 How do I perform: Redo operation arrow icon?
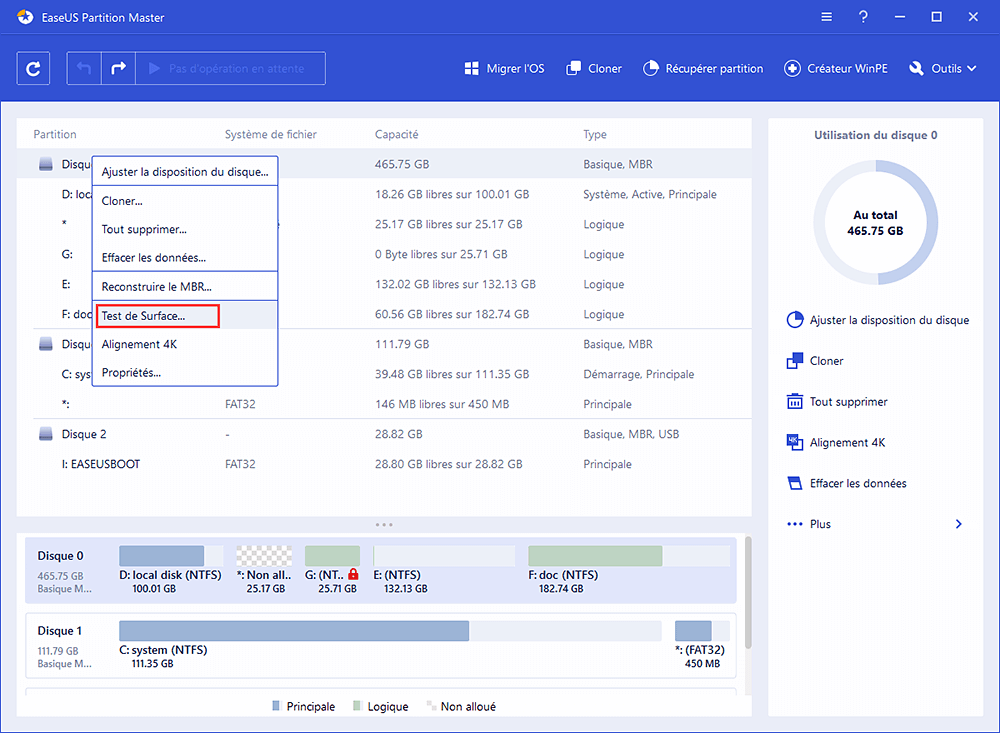[x=119, y=68]
